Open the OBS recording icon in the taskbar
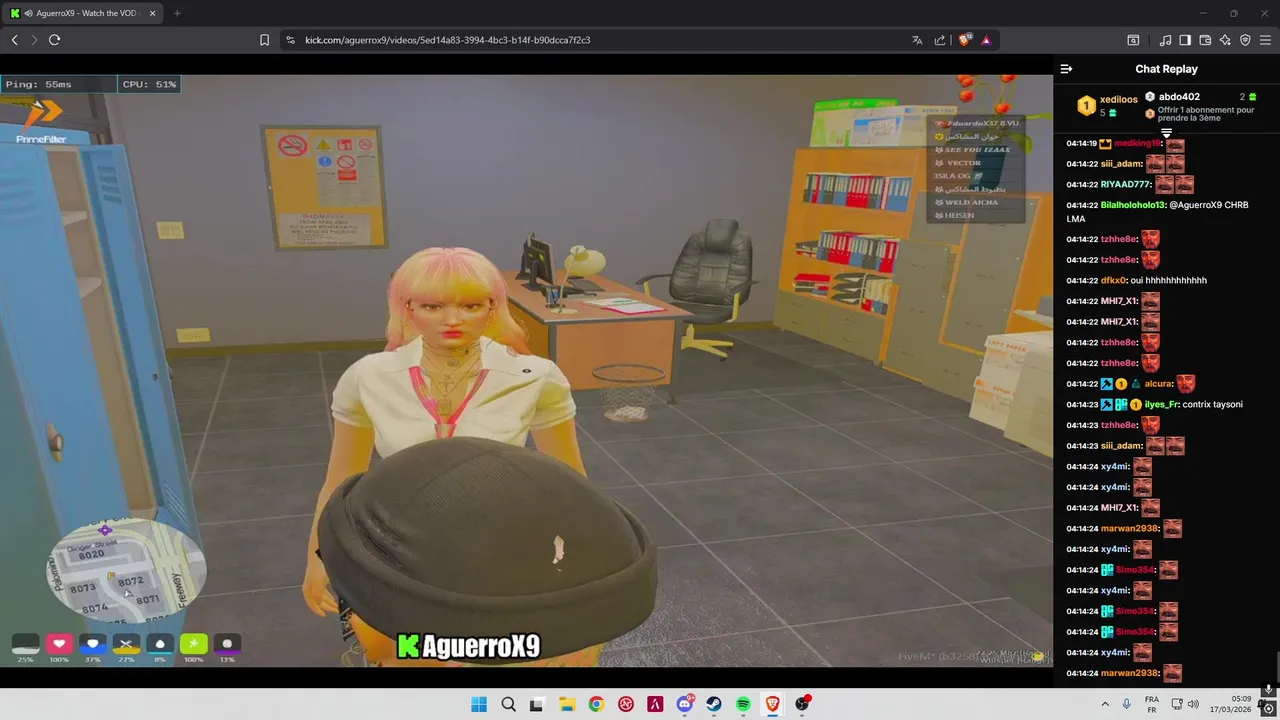This screenshot has height=720, width=1280. pos(802,704)
